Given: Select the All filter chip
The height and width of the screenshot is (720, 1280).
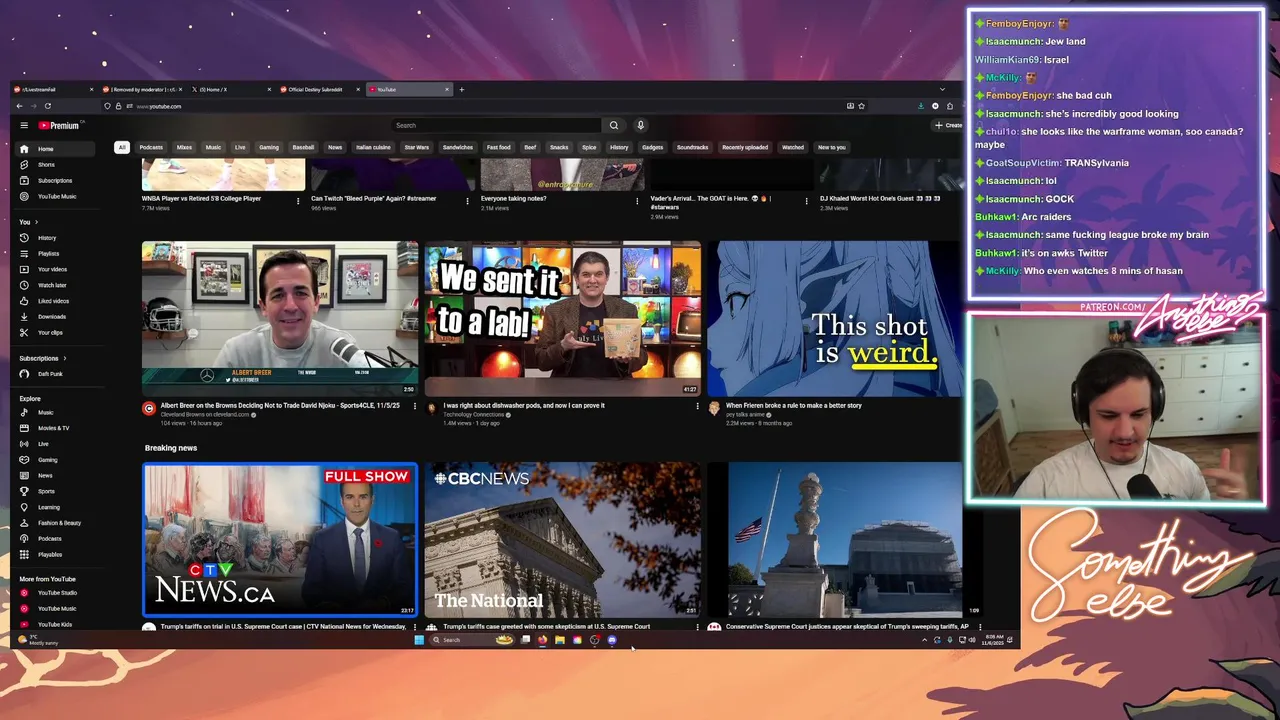Looking at the screenshot, I should [x=122, y=147].
